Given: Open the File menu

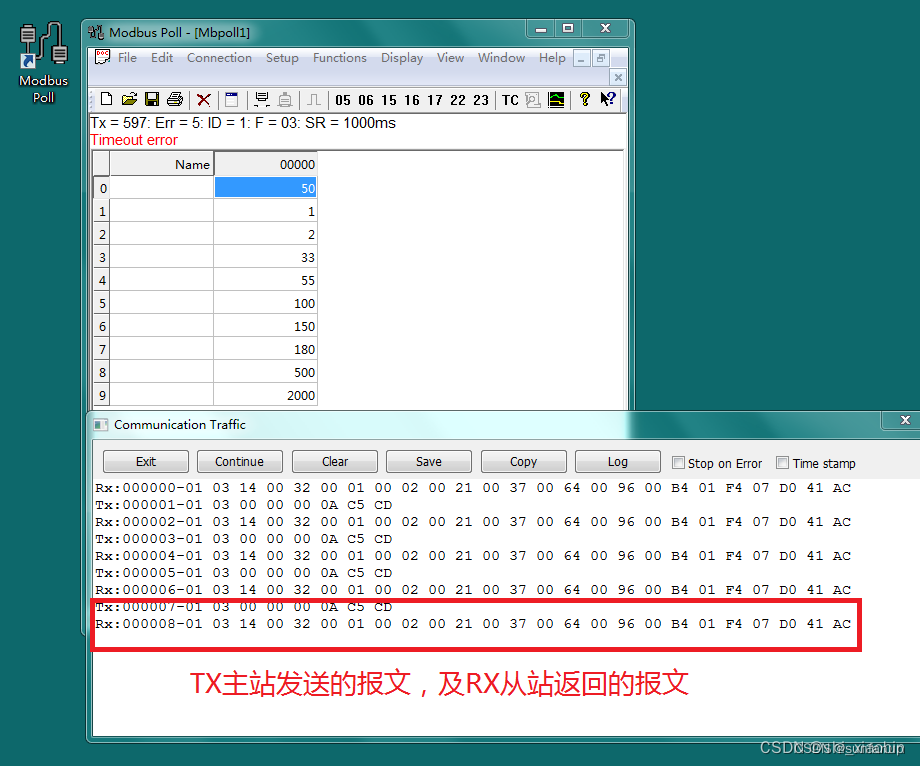Looking at the screenshot, I should [x=127, y=57].
